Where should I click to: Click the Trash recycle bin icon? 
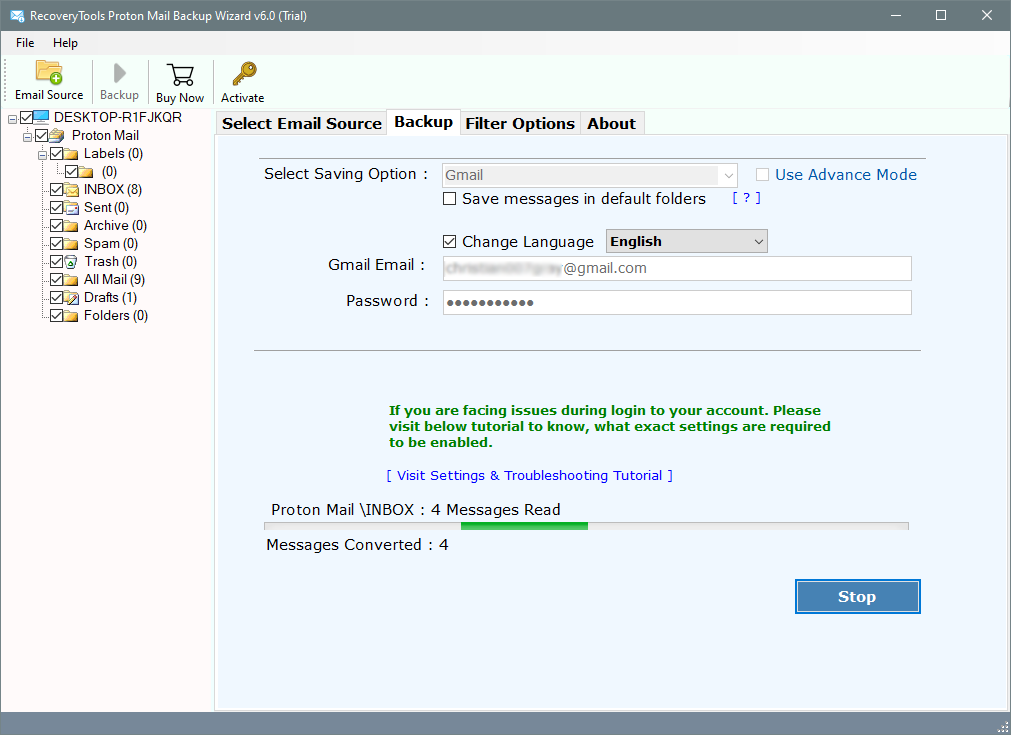pos(71,262)
